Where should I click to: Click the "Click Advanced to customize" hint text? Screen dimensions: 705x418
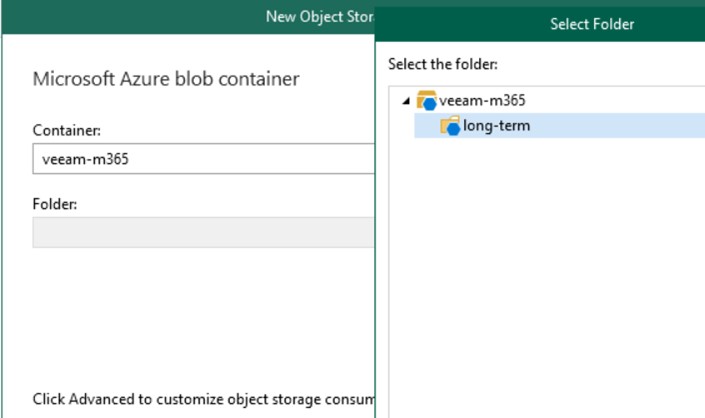(200, 399)
